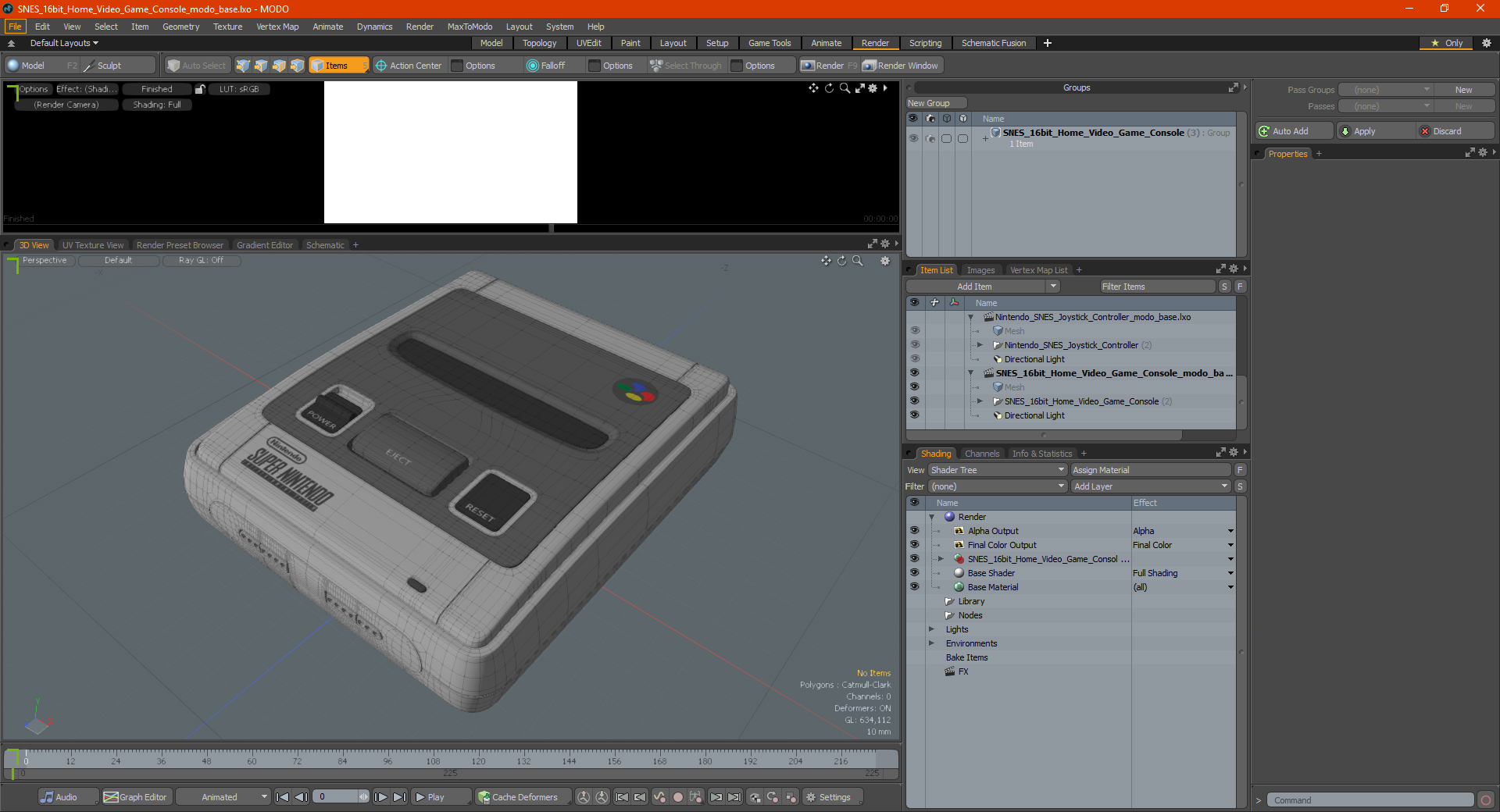Switch to the Topology layout tab
1500x812 pixels.
coord(540,43)
